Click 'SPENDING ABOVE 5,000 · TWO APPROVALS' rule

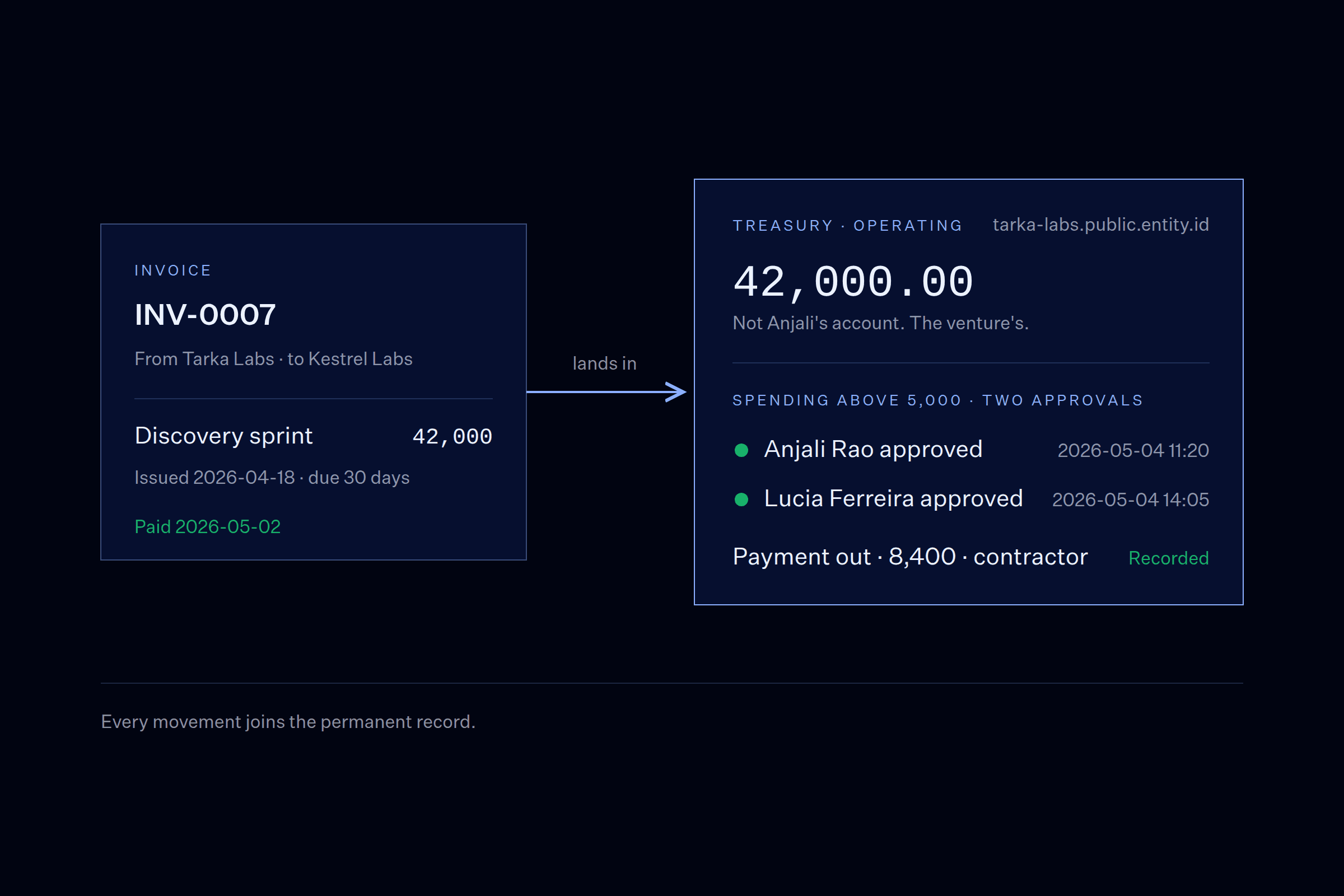click(937, 400)
